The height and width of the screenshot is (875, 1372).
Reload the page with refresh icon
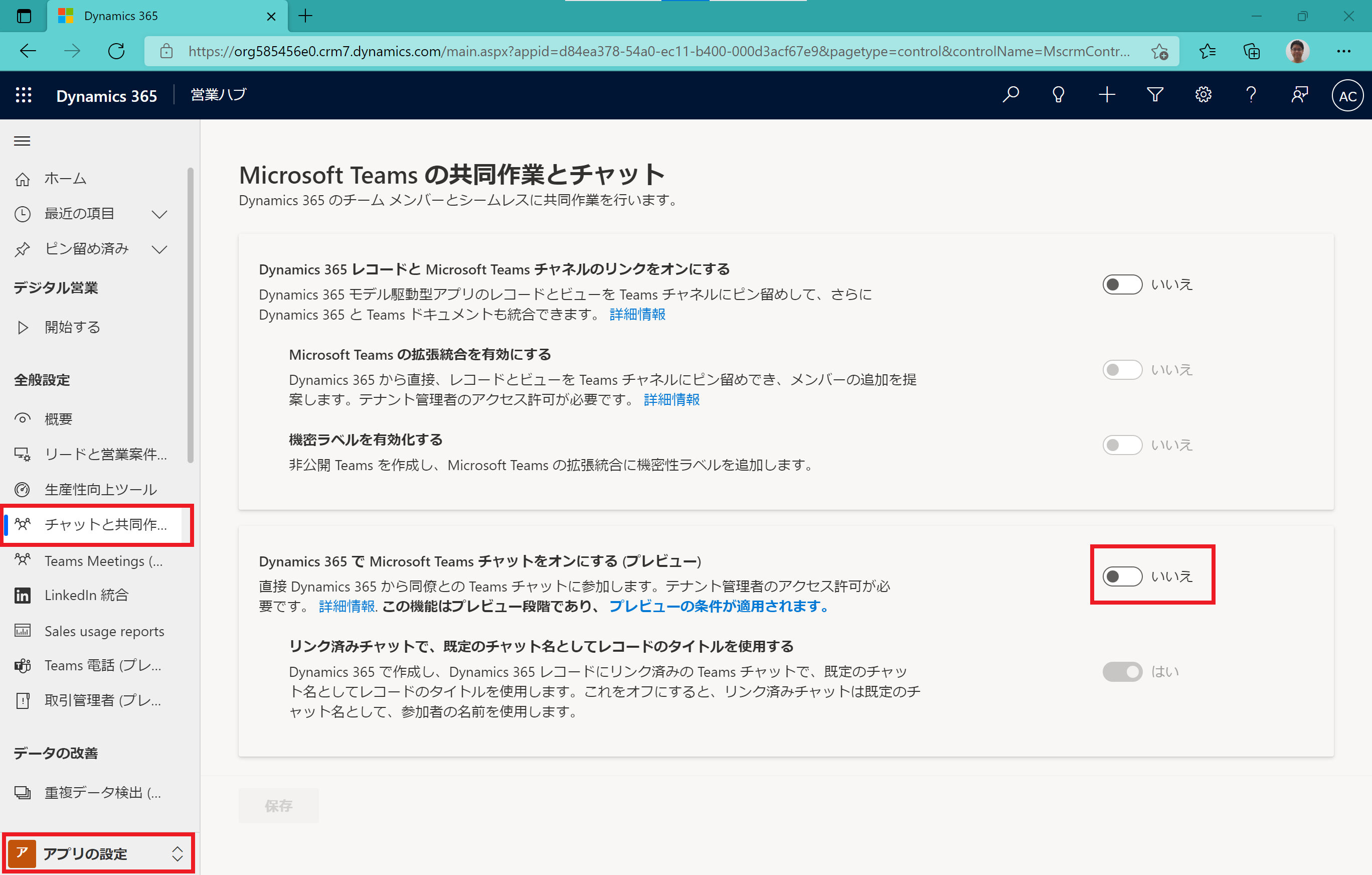pos(116,51)
